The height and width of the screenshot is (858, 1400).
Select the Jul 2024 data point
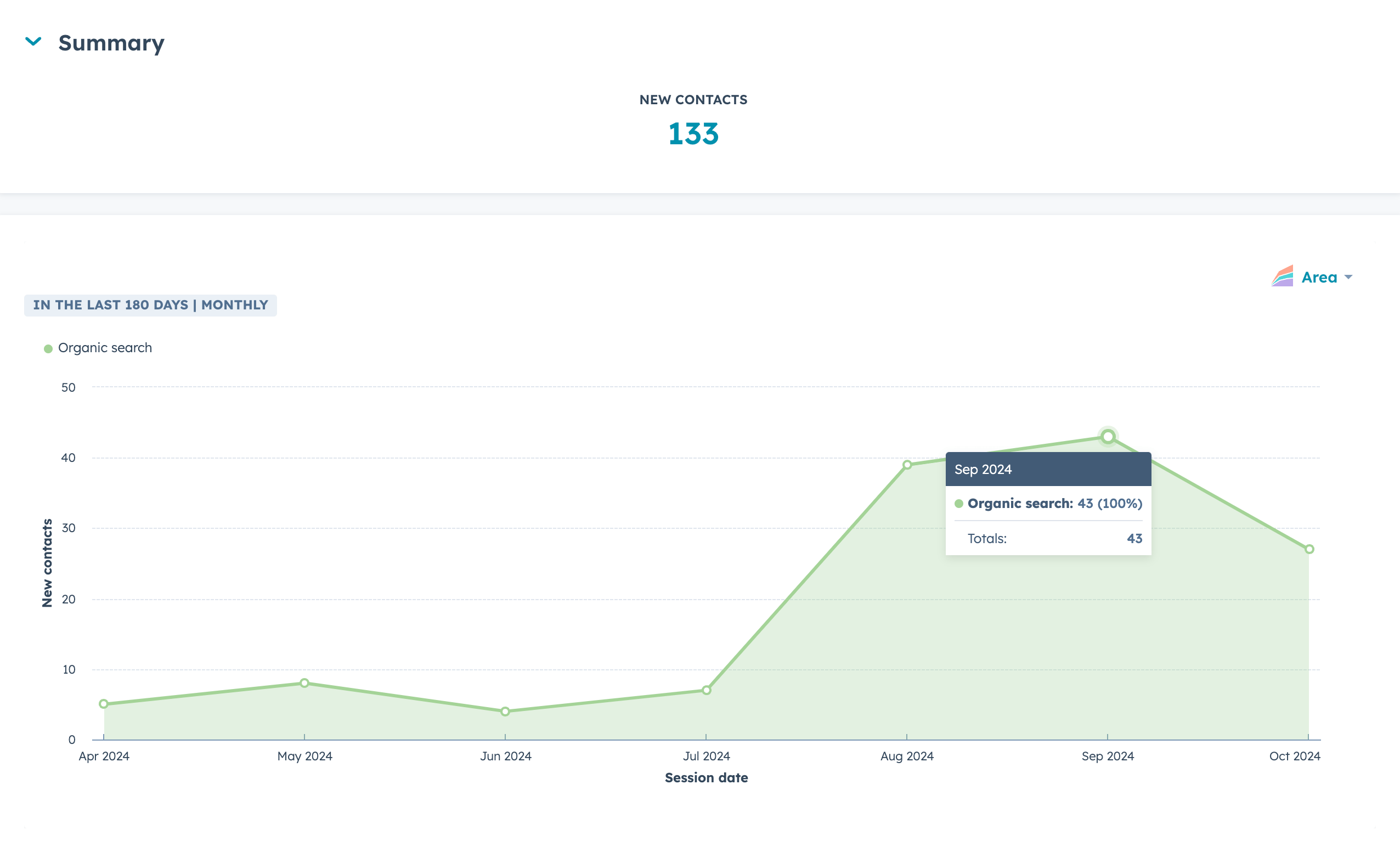coord(706,690)
